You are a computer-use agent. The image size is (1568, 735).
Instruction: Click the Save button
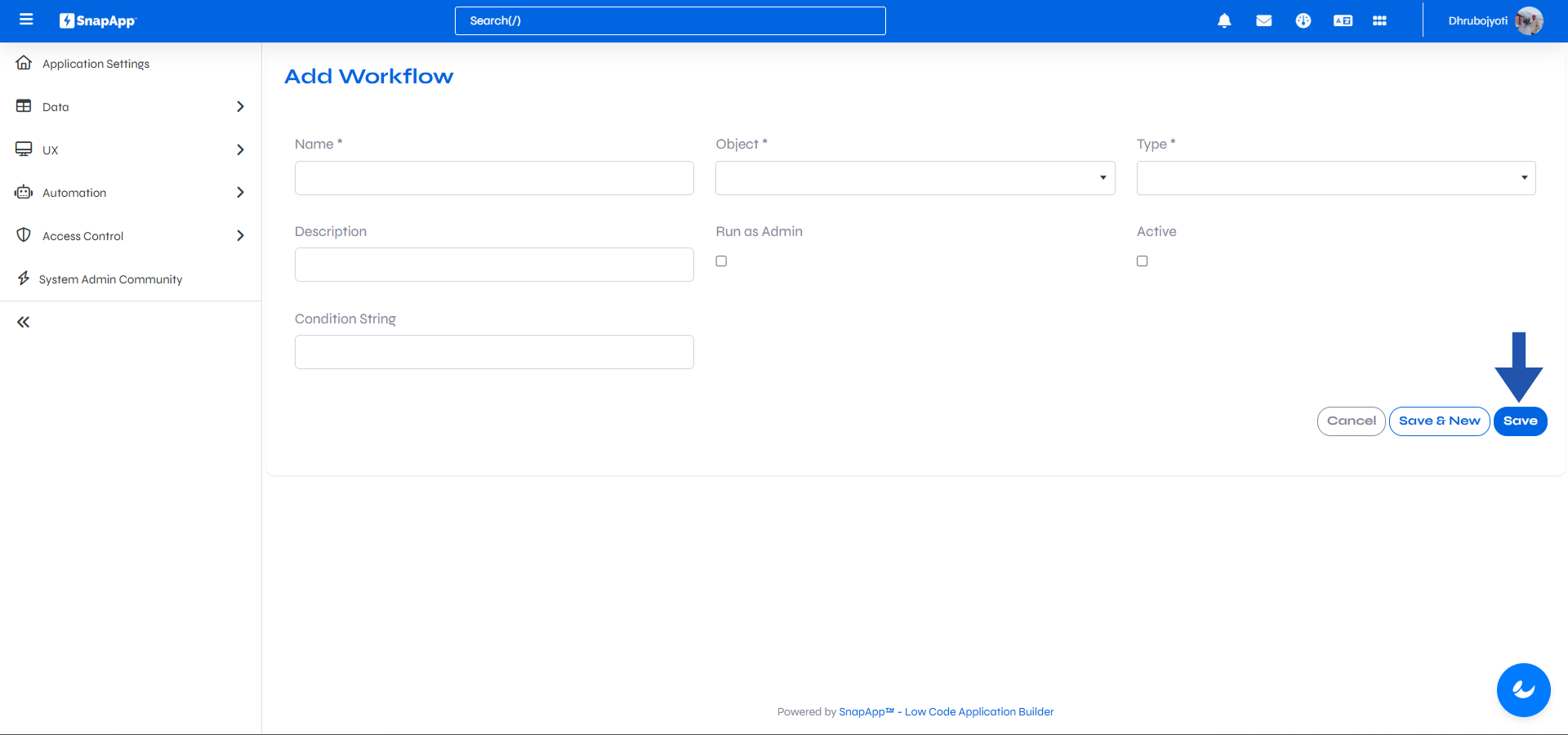[x=1520, y=421]
